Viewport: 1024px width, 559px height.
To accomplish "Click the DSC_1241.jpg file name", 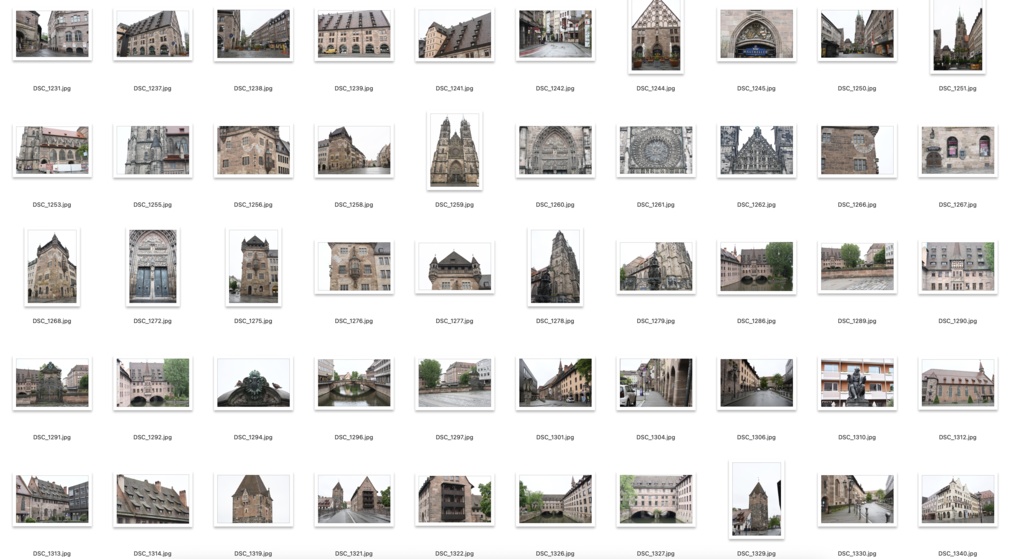I will tap(455, 88).
